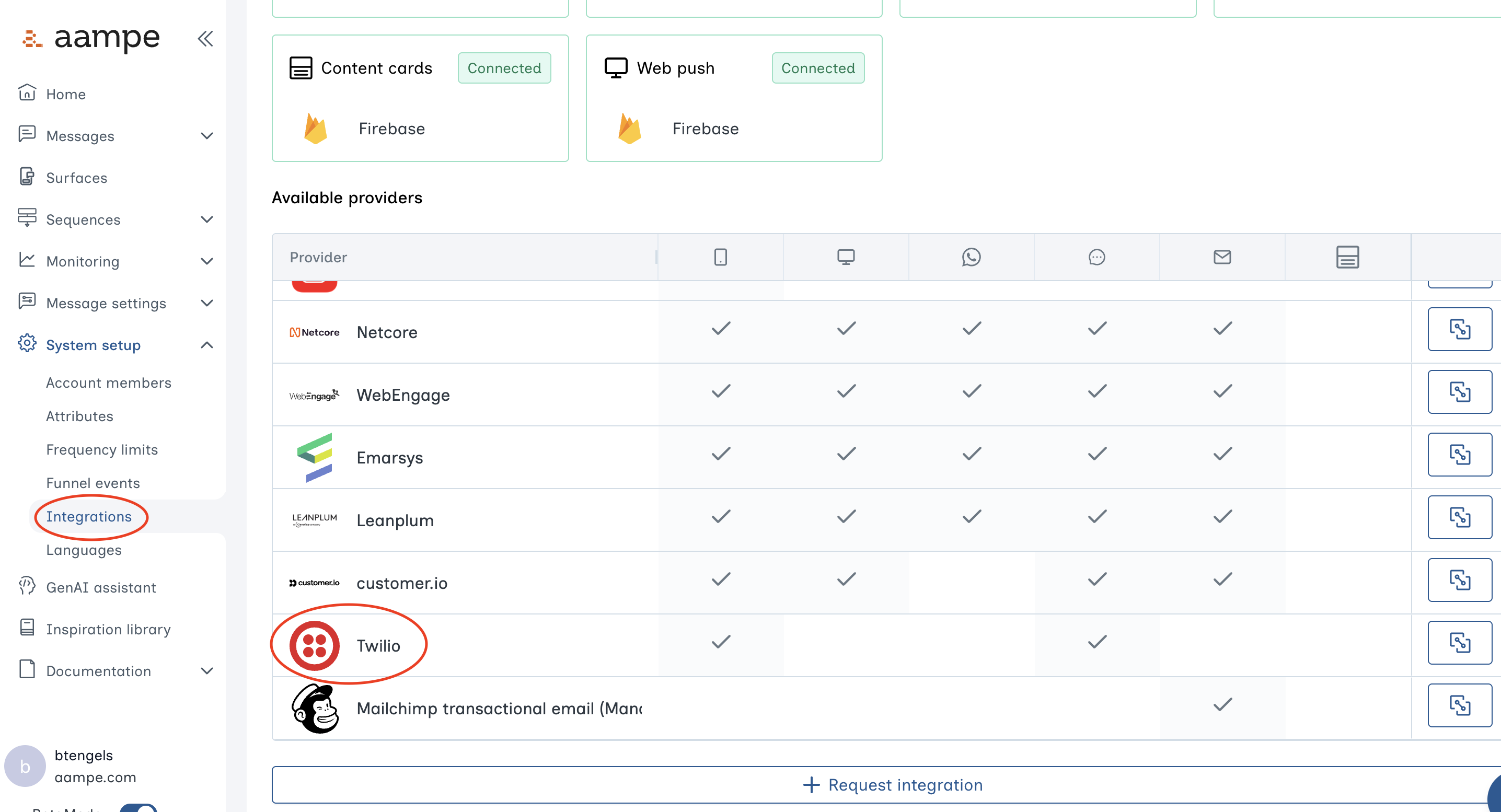Collapse the System setup section
Screen dimensions: 1501x812
207,345
